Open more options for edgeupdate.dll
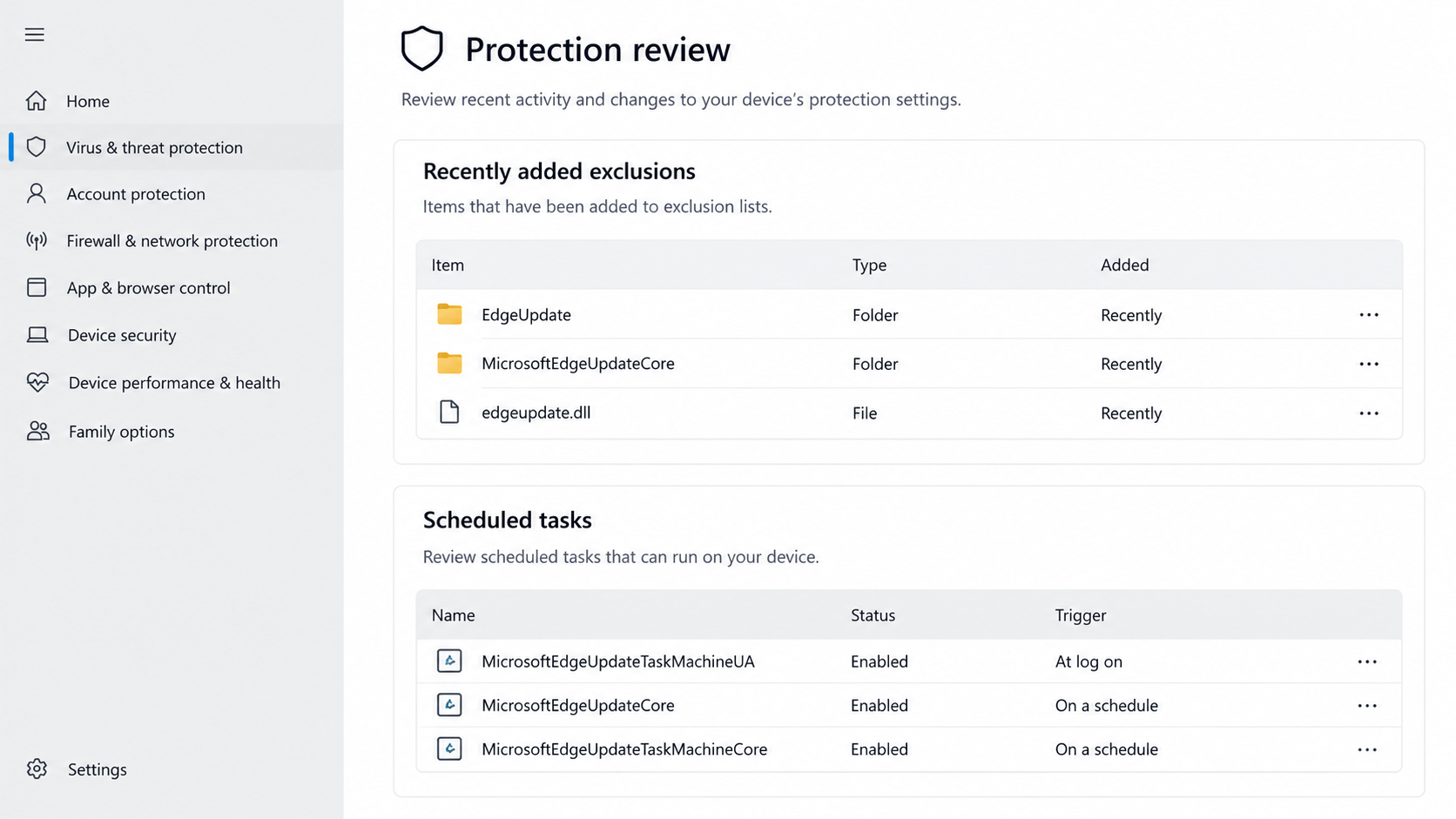The image size is (1456, 819). 1369,413
